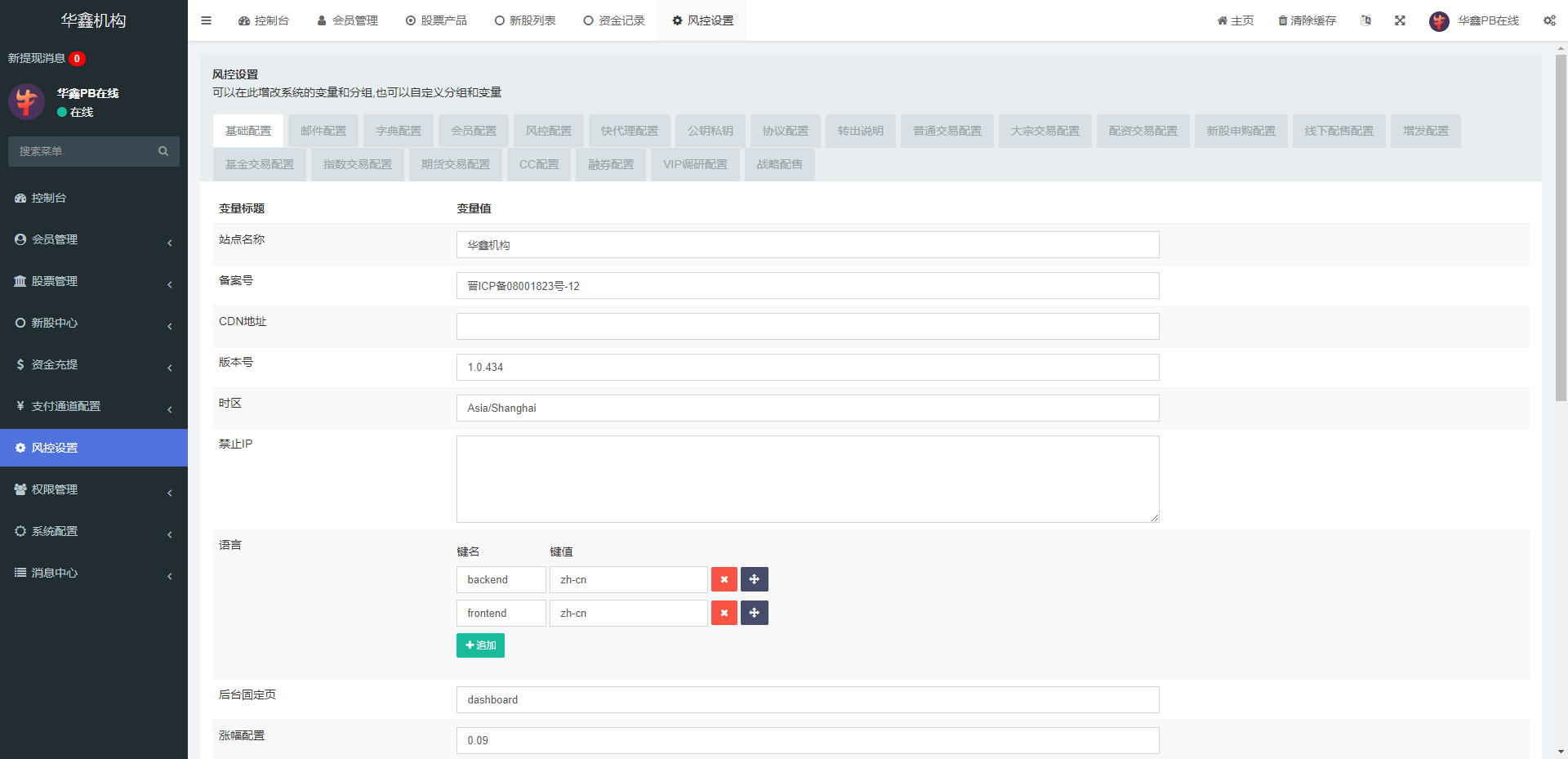This screenshot has width=1568, height=759.
Task: Open the 新提现消息 notification badge
Action: [77, 58]
